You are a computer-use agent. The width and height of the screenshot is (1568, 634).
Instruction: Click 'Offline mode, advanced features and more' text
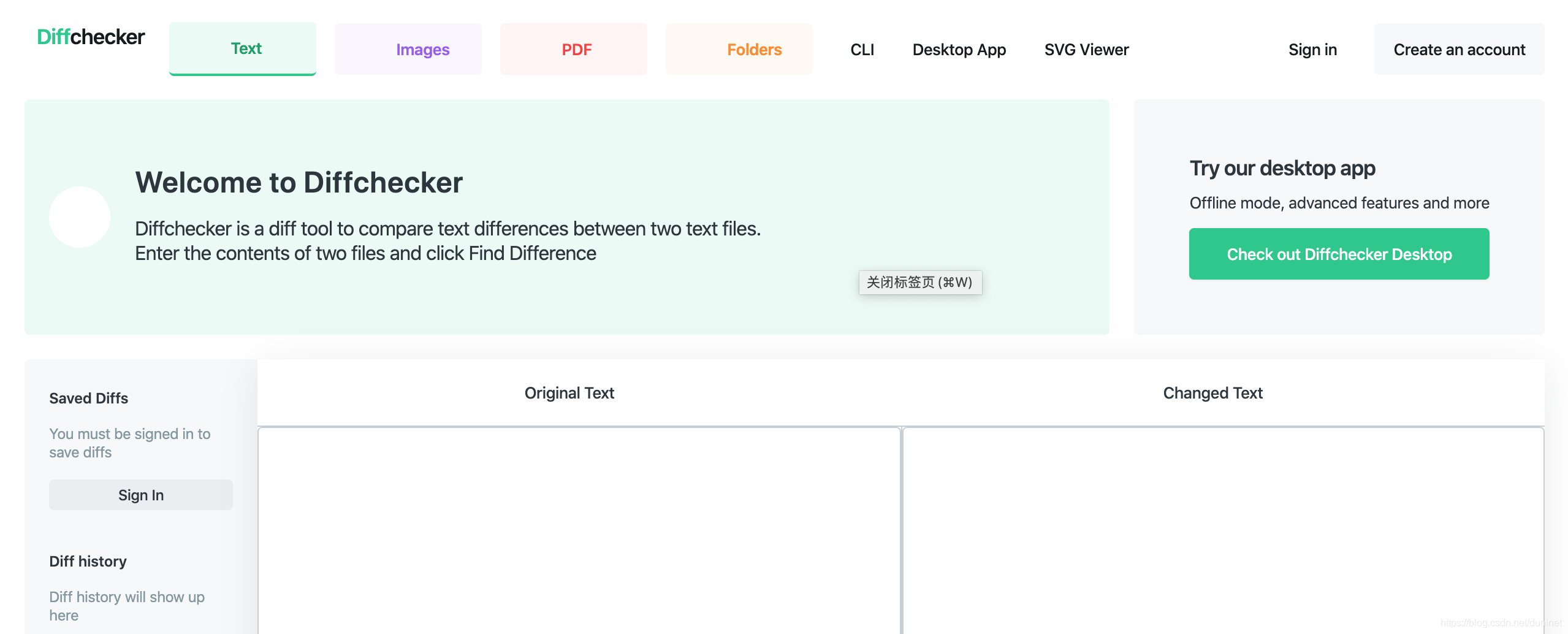1339,203
